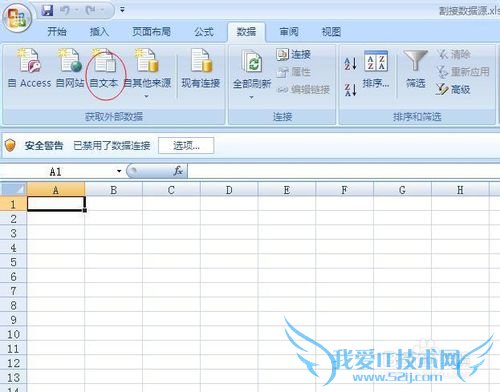500x392 pixels.
Task: Open the 排序... dialog
Action: pos(376,70)
